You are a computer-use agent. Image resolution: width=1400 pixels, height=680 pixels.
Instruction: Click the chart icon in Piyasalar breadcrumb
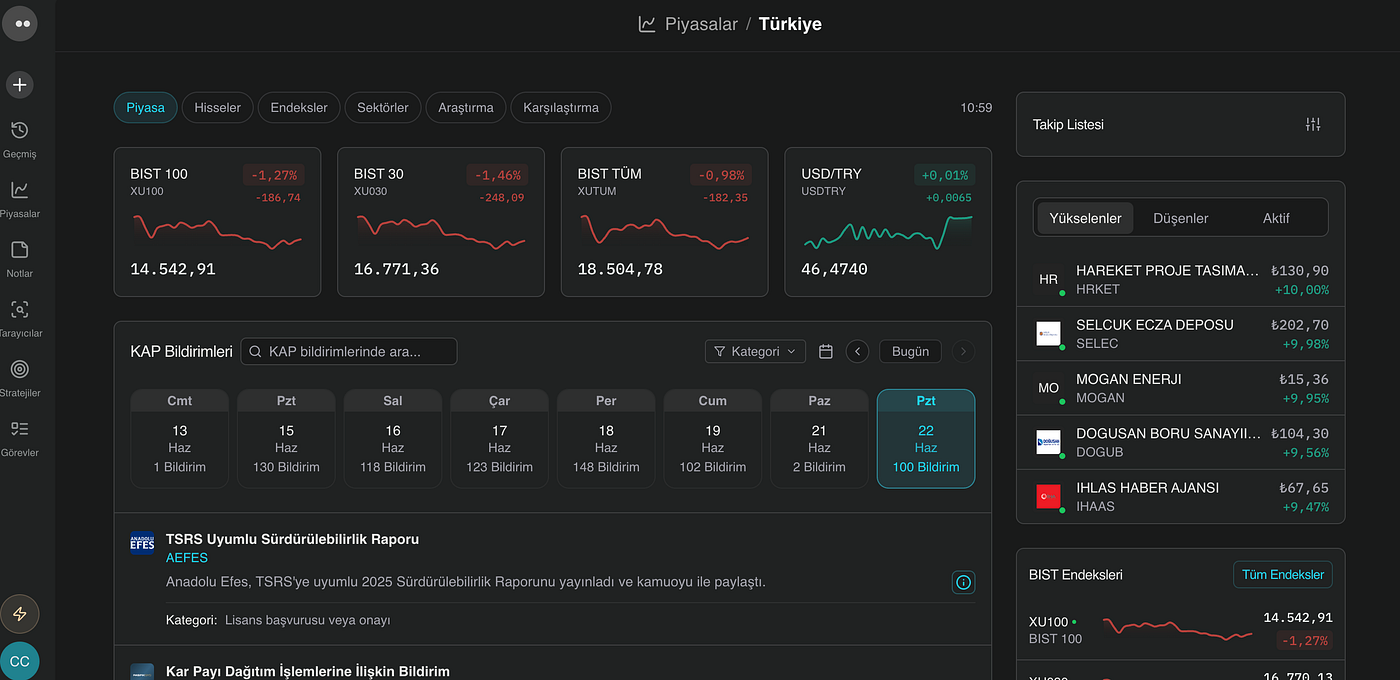(x=647, y=24)
